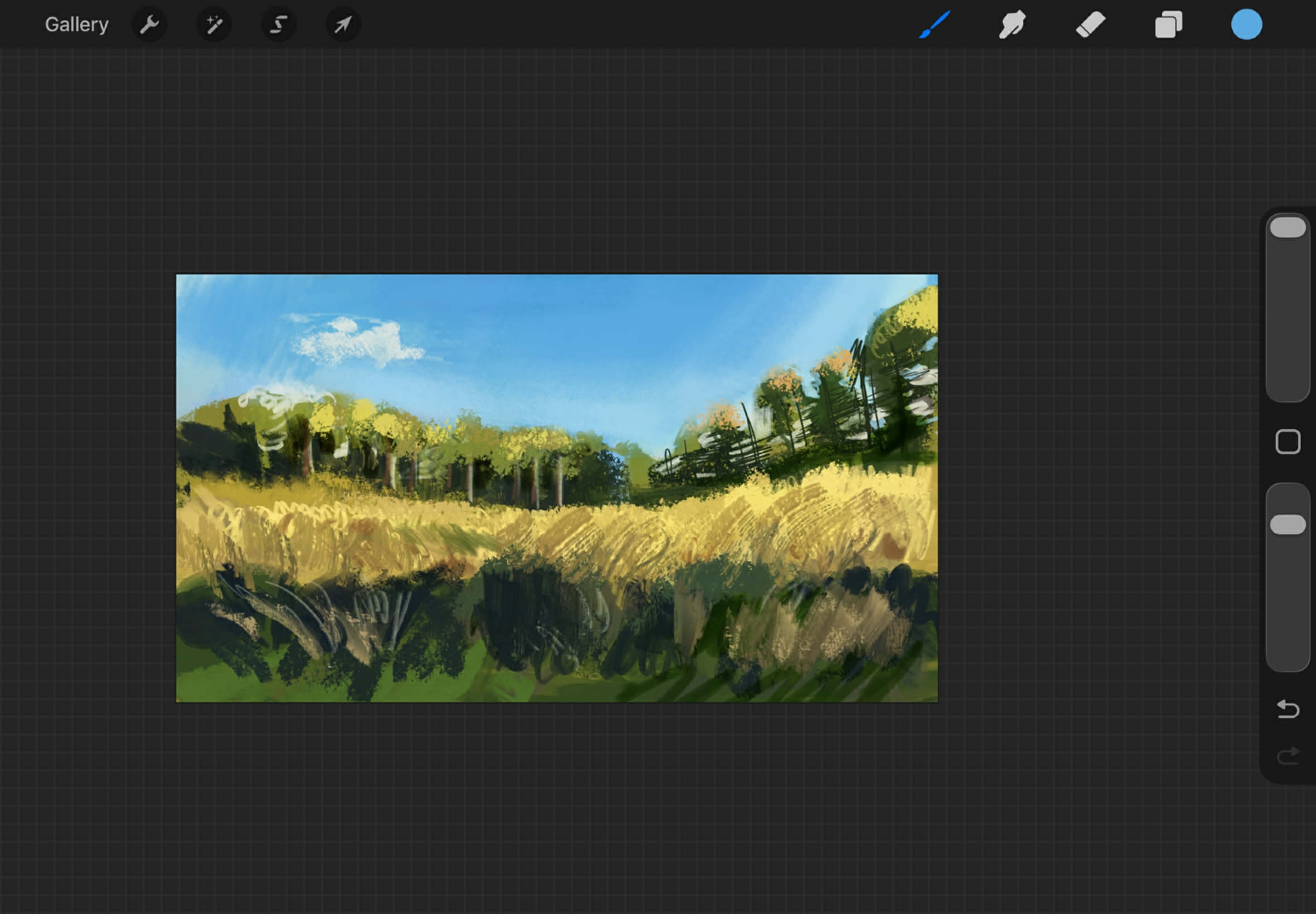Select the Paint brush tool
This screenshot has width=1316, height=914.
coord(934,25)
